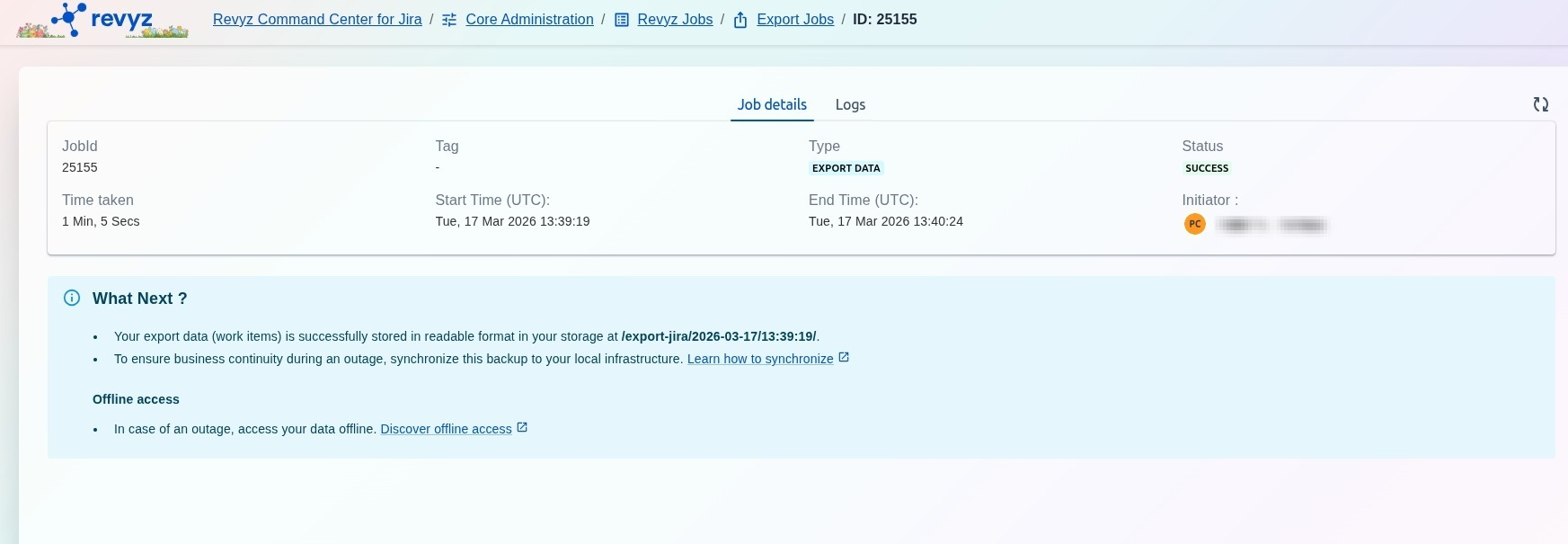Viewport: 1568px width, 544px height.
Task: Click the Revyz logo
Action: (x=102, y=20)
